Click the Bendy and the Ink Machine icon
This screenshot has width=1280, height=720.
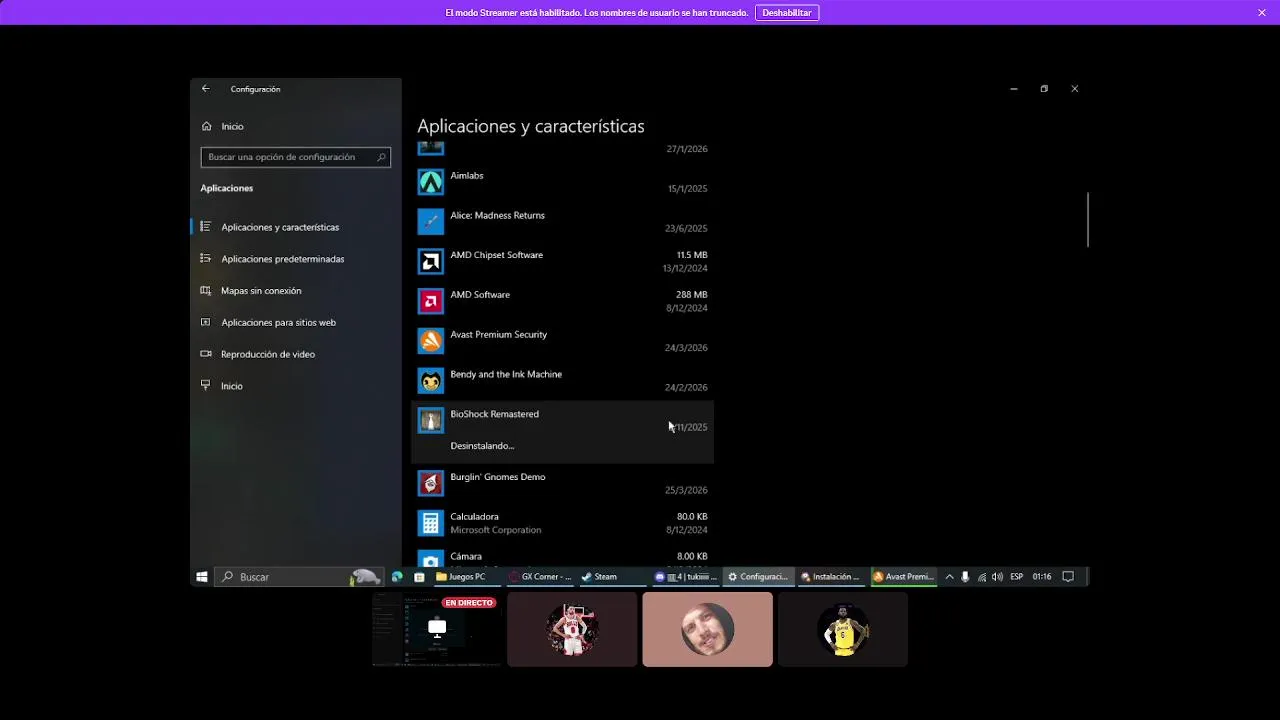click(x=431, y=380)
